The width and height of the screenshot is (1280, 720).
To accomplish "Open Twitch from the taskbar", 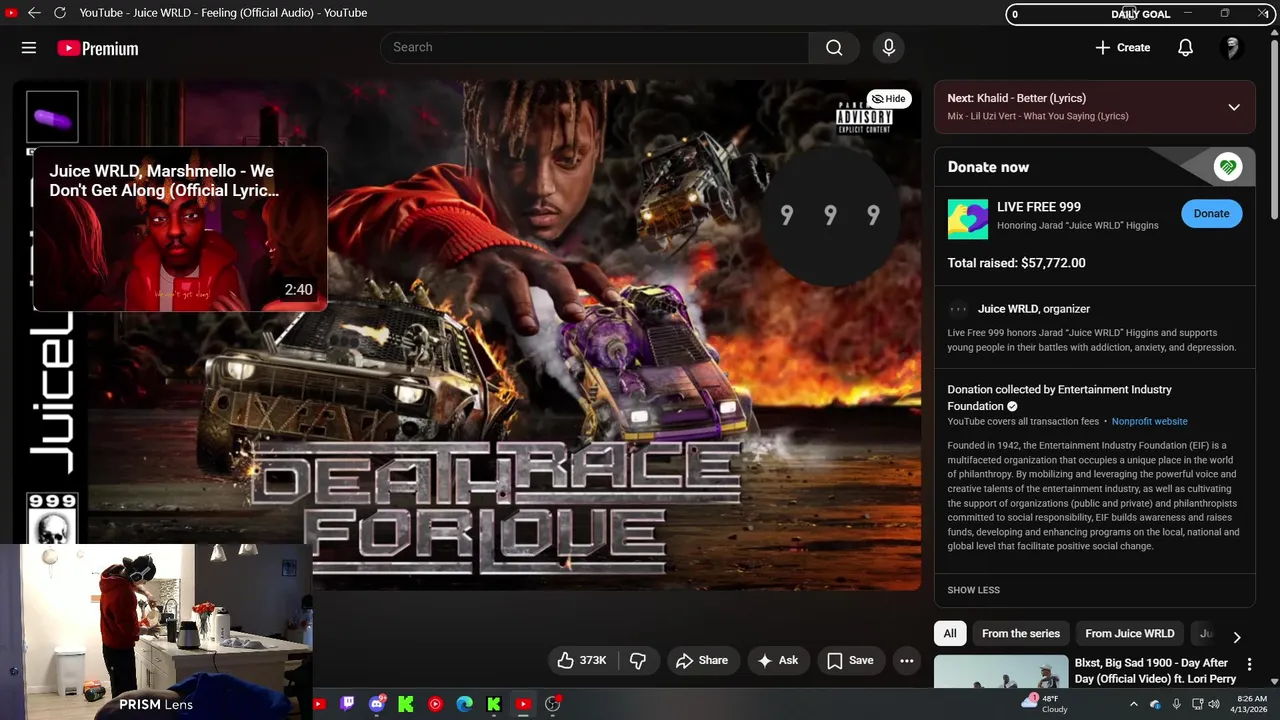I will [x=347, y=704].
